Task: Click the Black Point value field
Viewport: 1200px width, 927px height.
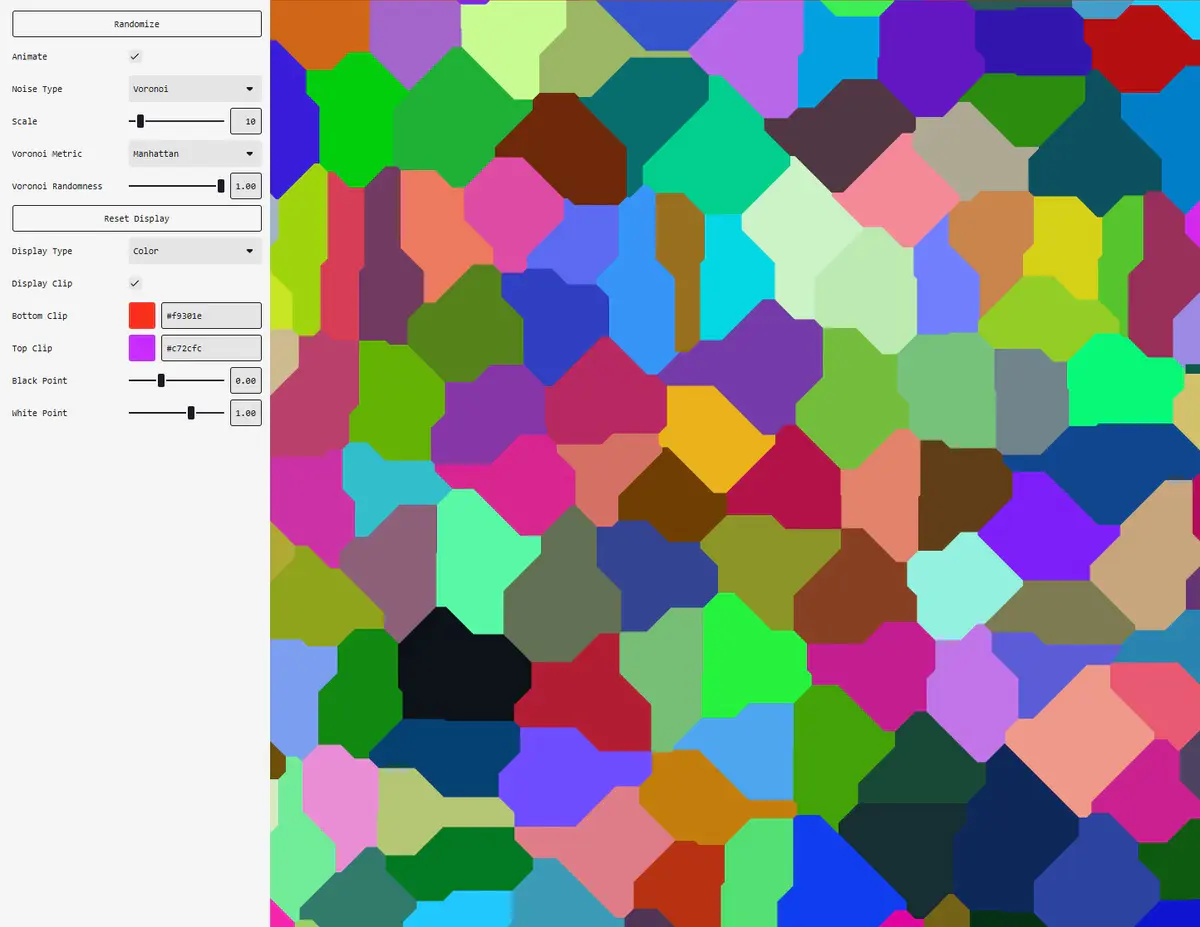Action: point(246,381)
